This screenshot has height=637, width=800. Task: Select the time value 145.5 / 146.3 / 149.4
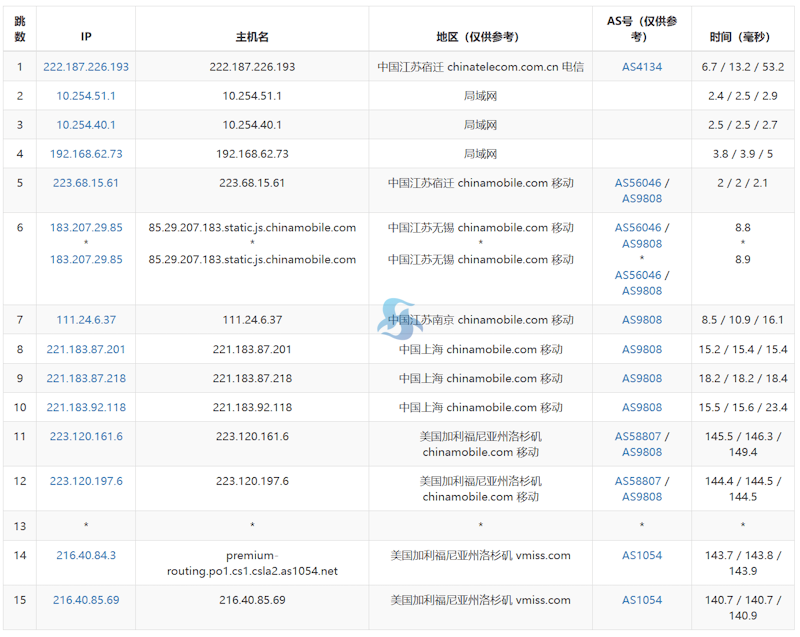click(743, 444)
